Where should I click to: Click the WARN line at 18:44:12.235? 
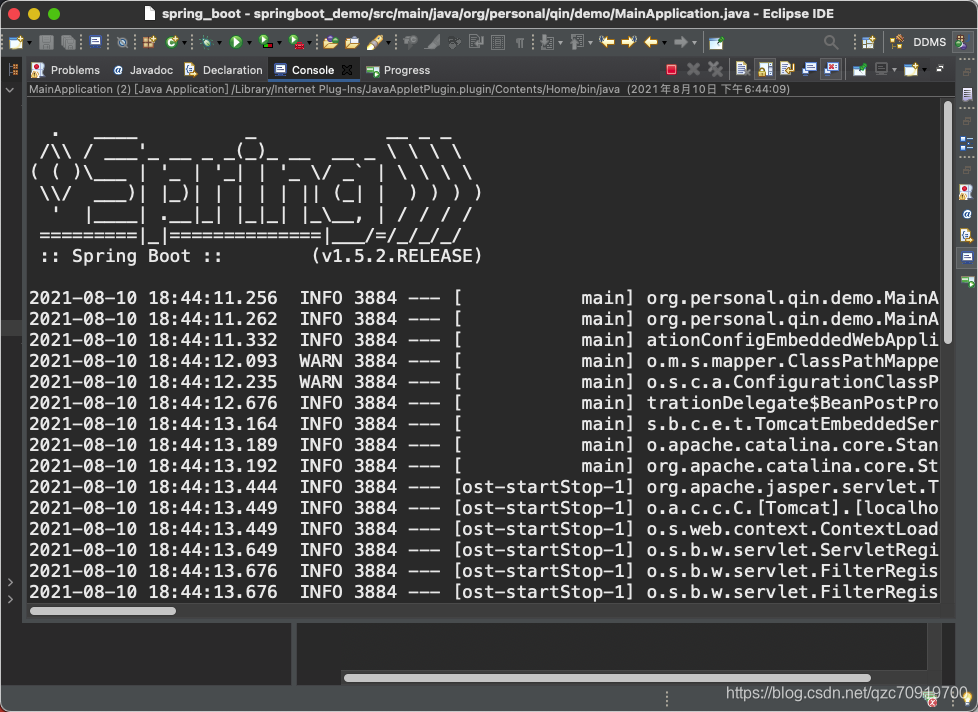point(483,382)
